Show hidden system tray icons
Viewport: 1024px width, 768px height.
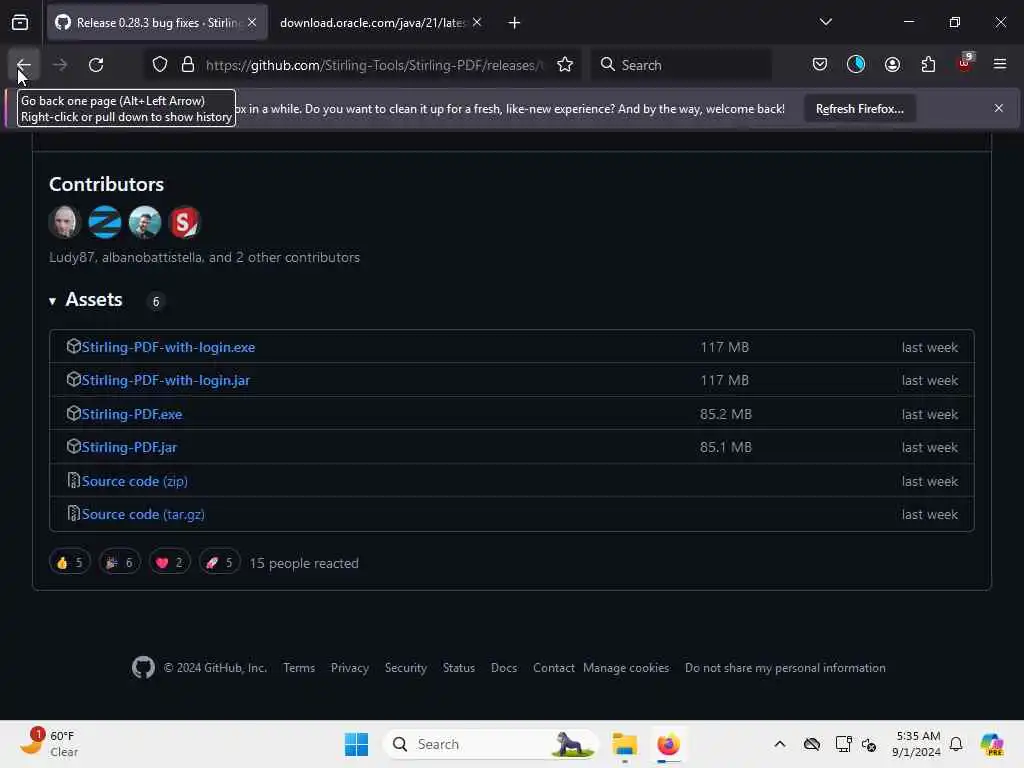click(x=780, y=744)
